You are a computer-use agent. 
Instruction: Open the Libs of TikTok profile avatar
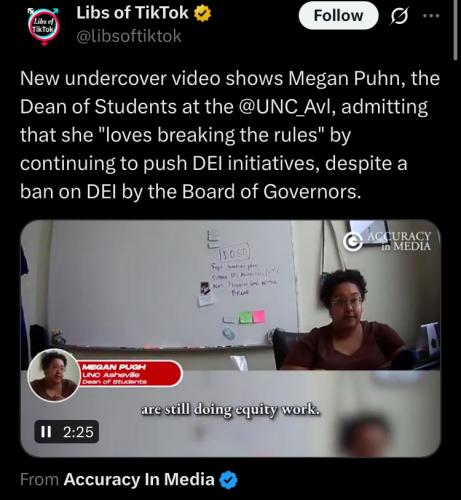point(45,26)
